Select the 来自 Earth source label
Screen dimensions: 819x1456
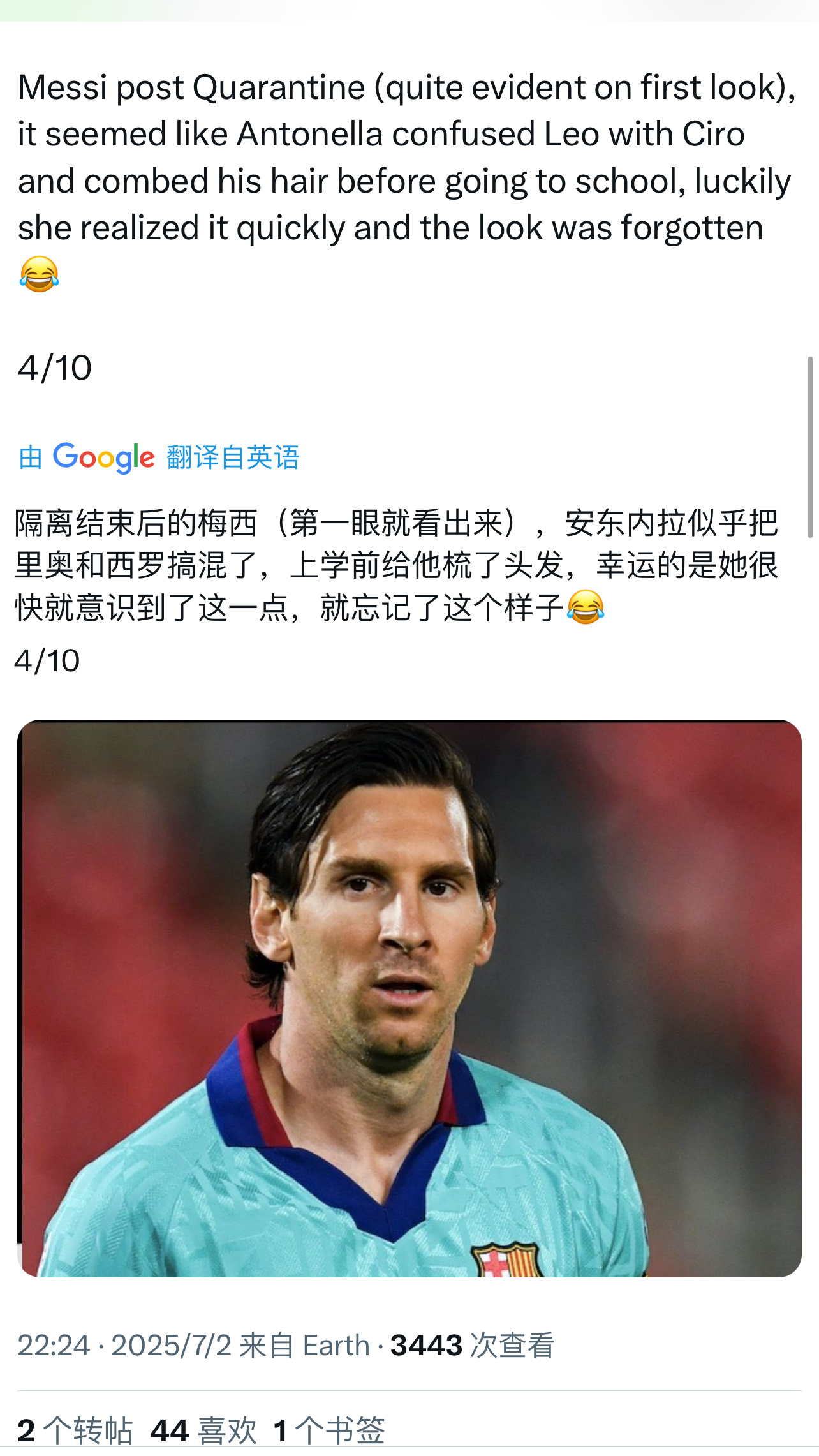coord(304,1346)
